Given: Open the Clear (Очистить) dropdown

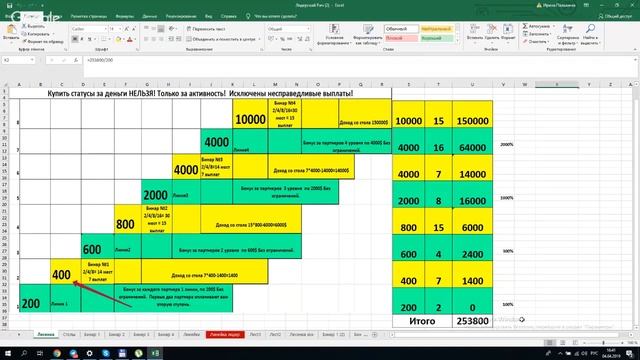Looking at the screenshot, I should (536, 41).
